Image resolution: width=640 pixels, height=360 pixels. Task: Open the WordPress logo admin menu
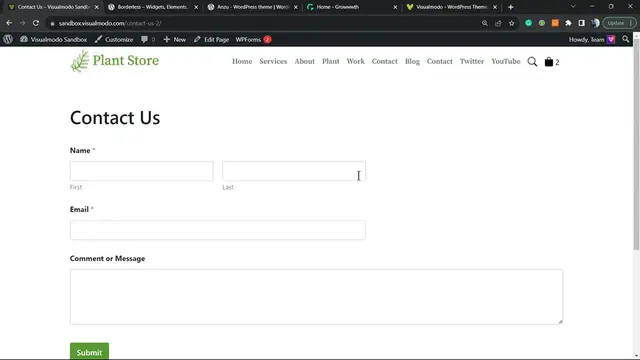coord(8,39)
